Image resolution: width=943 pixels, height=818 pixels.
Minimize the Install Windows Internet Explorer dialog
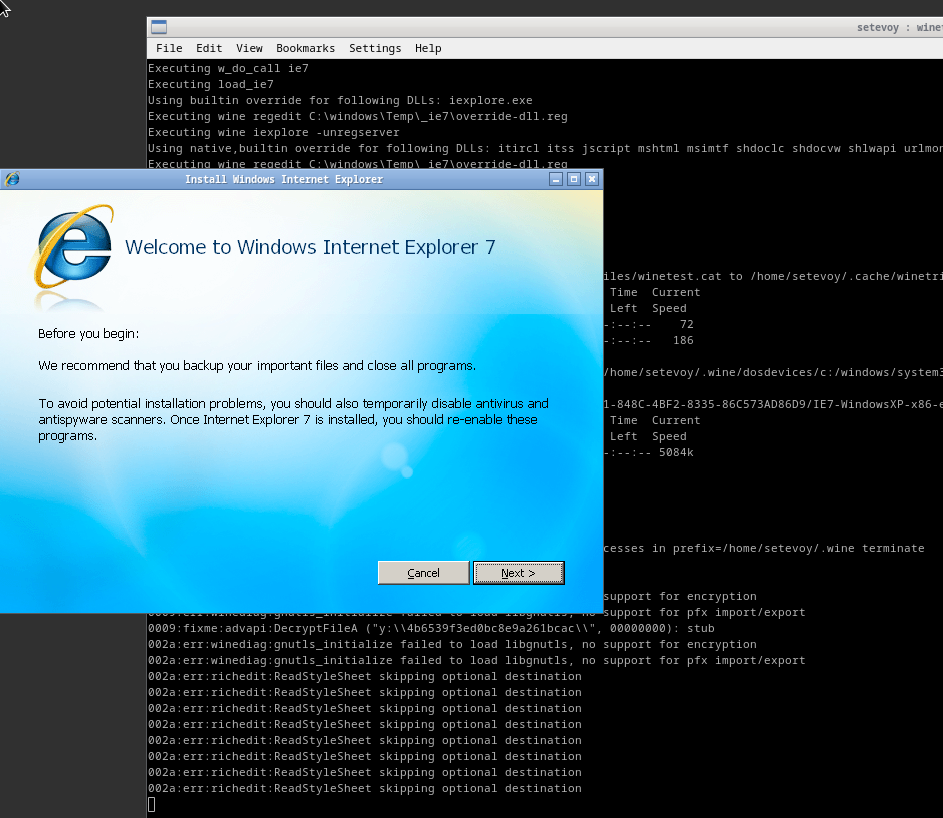(556, 179)
